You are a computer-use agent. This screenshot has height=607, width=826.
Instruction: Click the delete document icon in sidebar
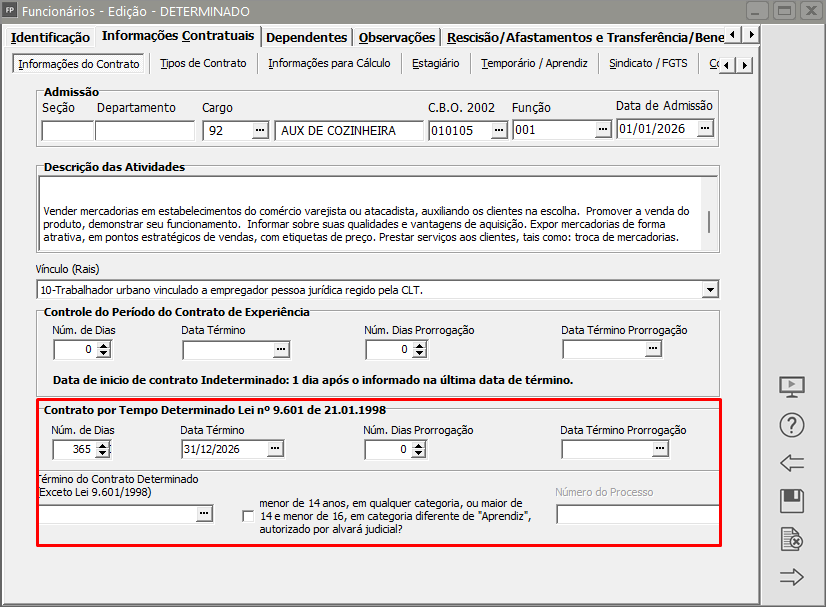point(791,539)
